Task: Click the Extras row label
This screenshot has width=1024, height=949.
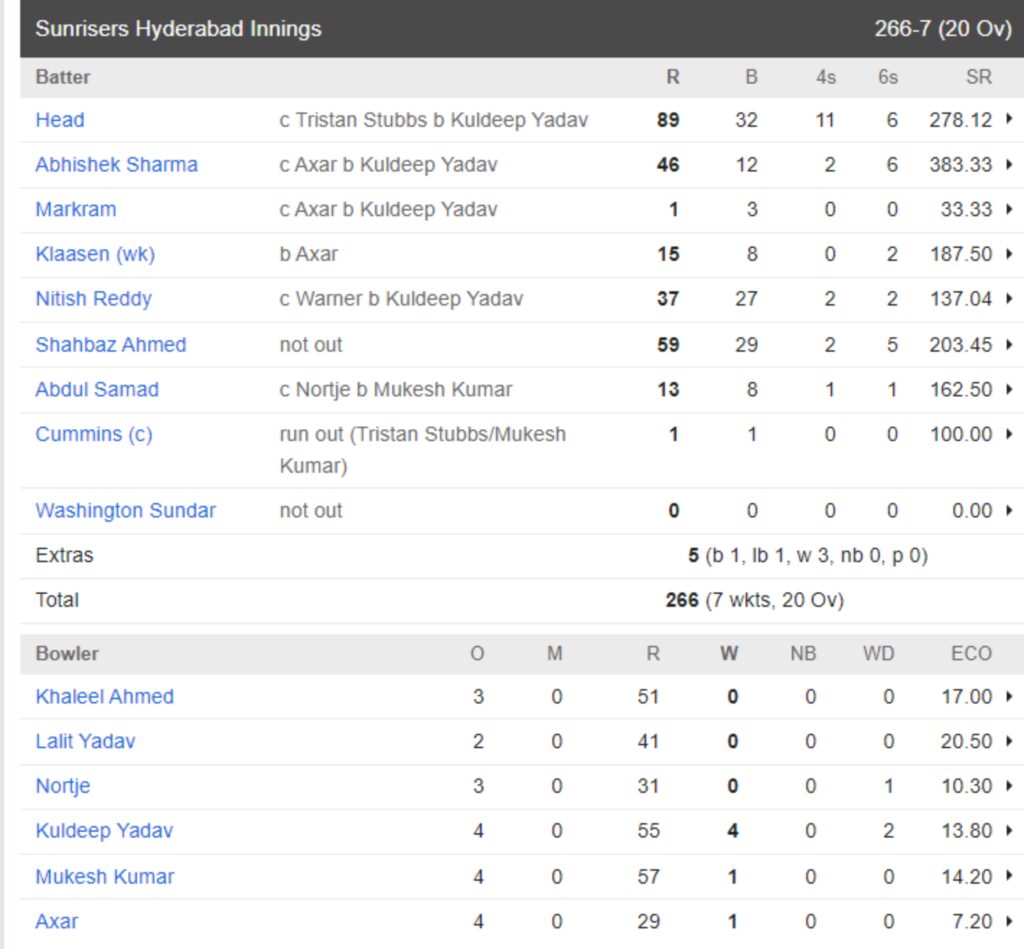Action: pyautogui.click(x=65, y=556)
